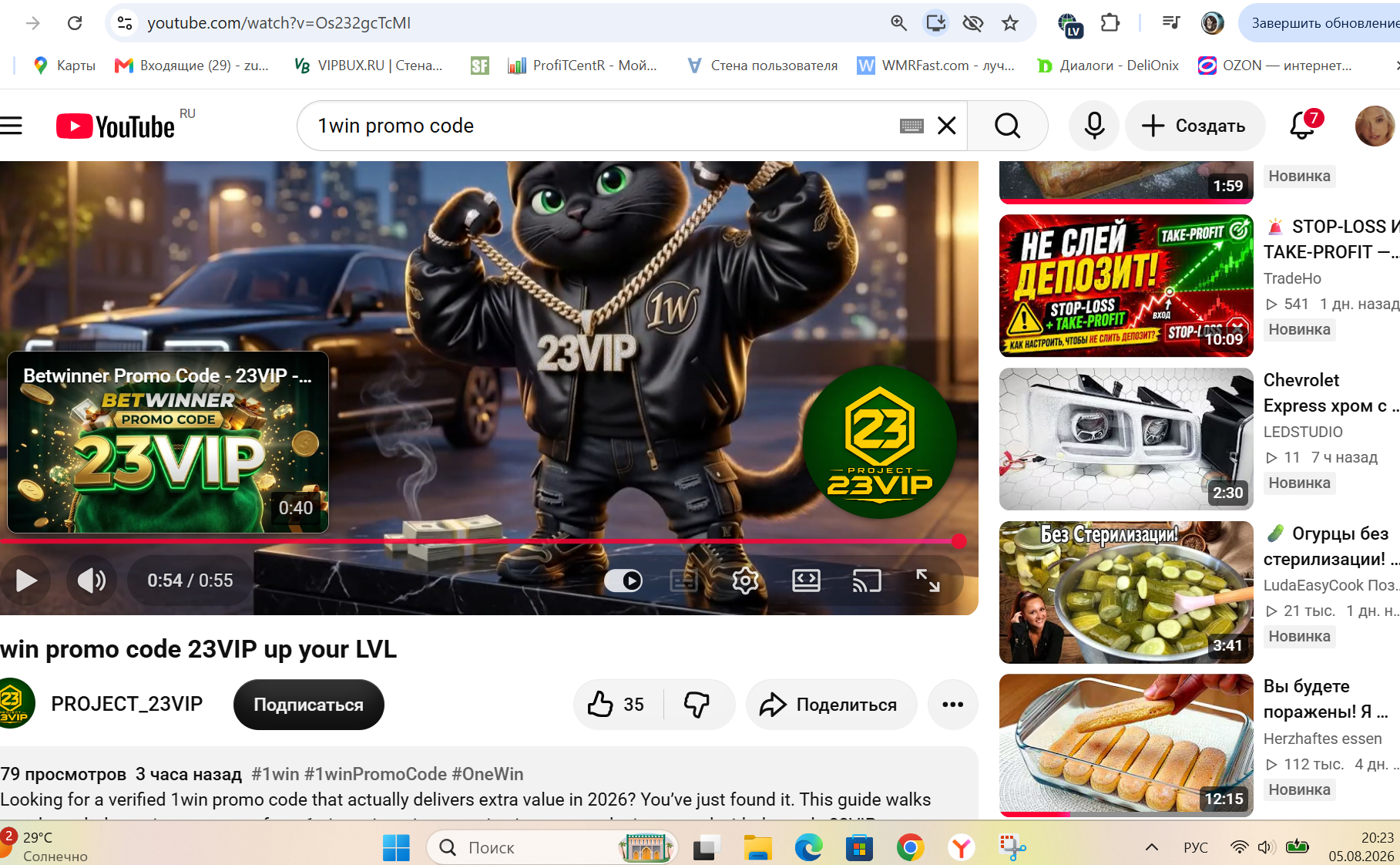Open the TradeHo channel

click(x=1292, y=278)
